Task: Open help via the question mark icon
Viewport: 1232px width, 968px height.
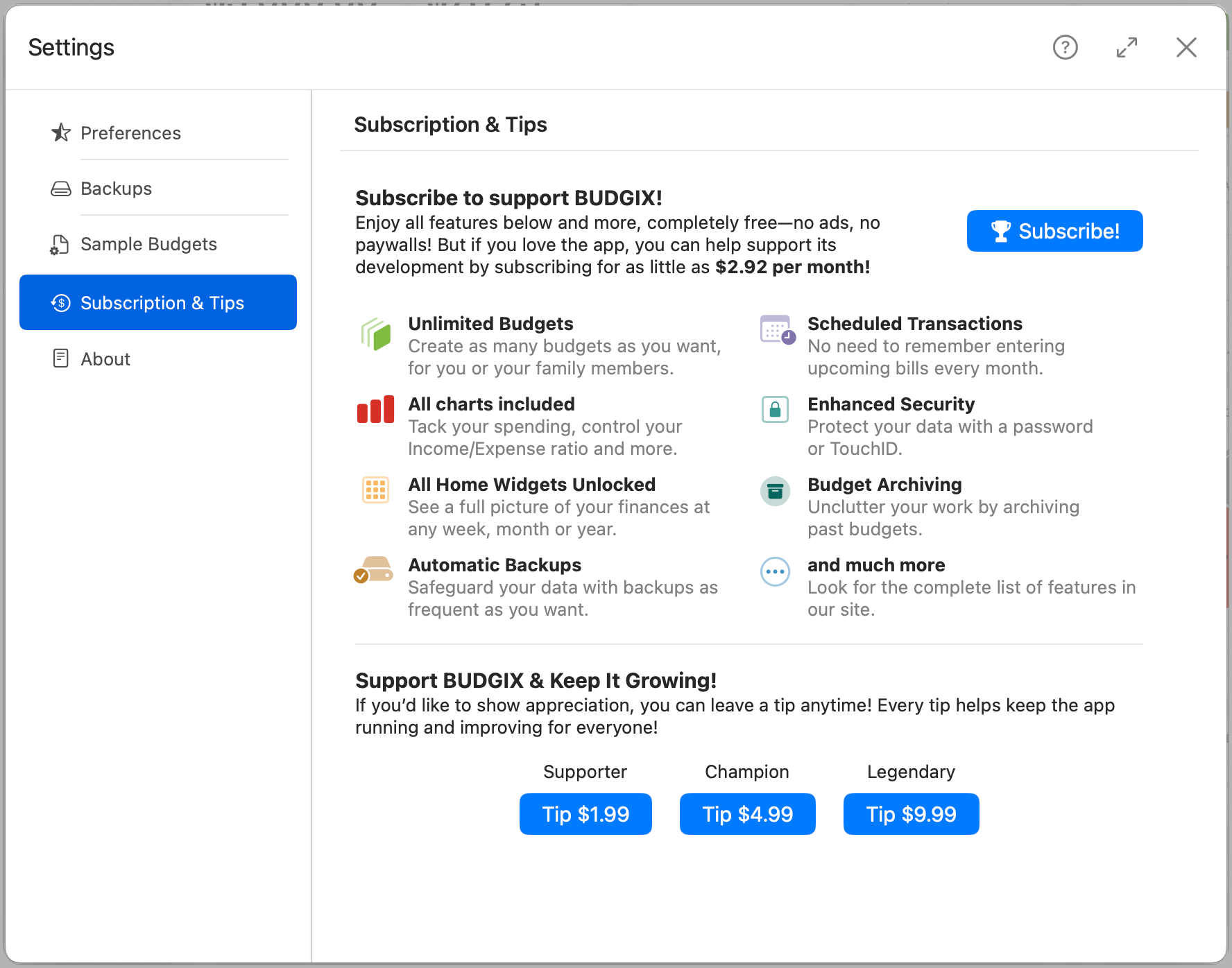Action: tap(1065, 47)
